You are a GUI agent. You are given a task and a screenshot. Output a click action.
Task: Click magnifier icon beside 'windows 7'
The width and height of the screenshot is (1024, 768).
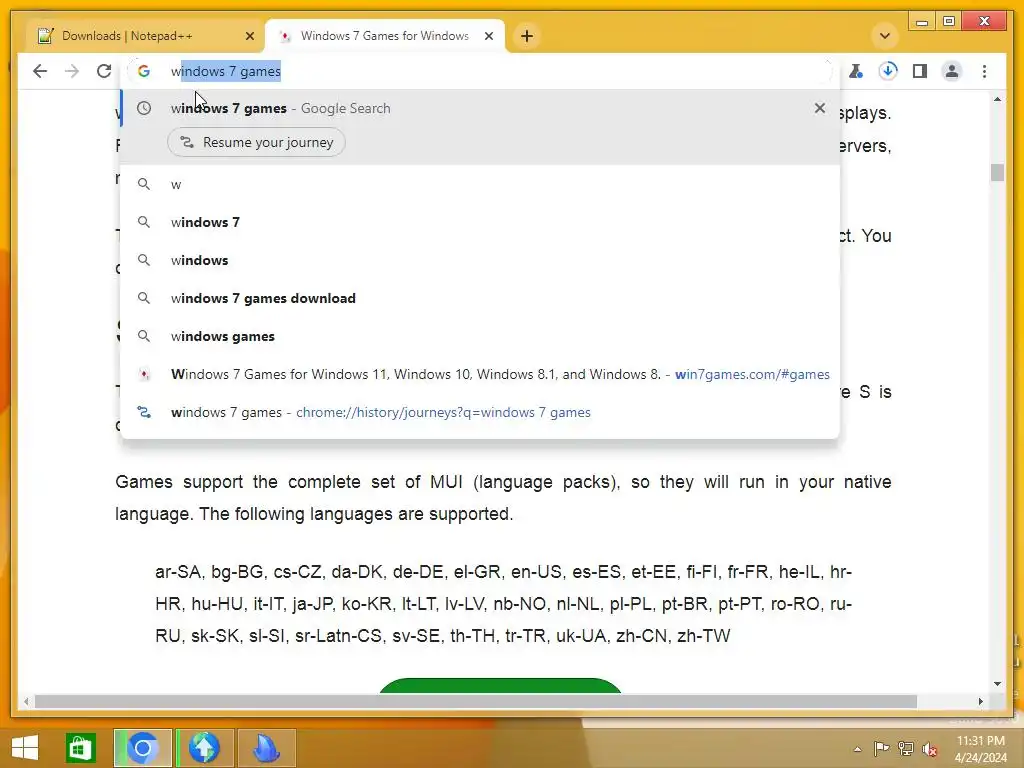point(144,223)
